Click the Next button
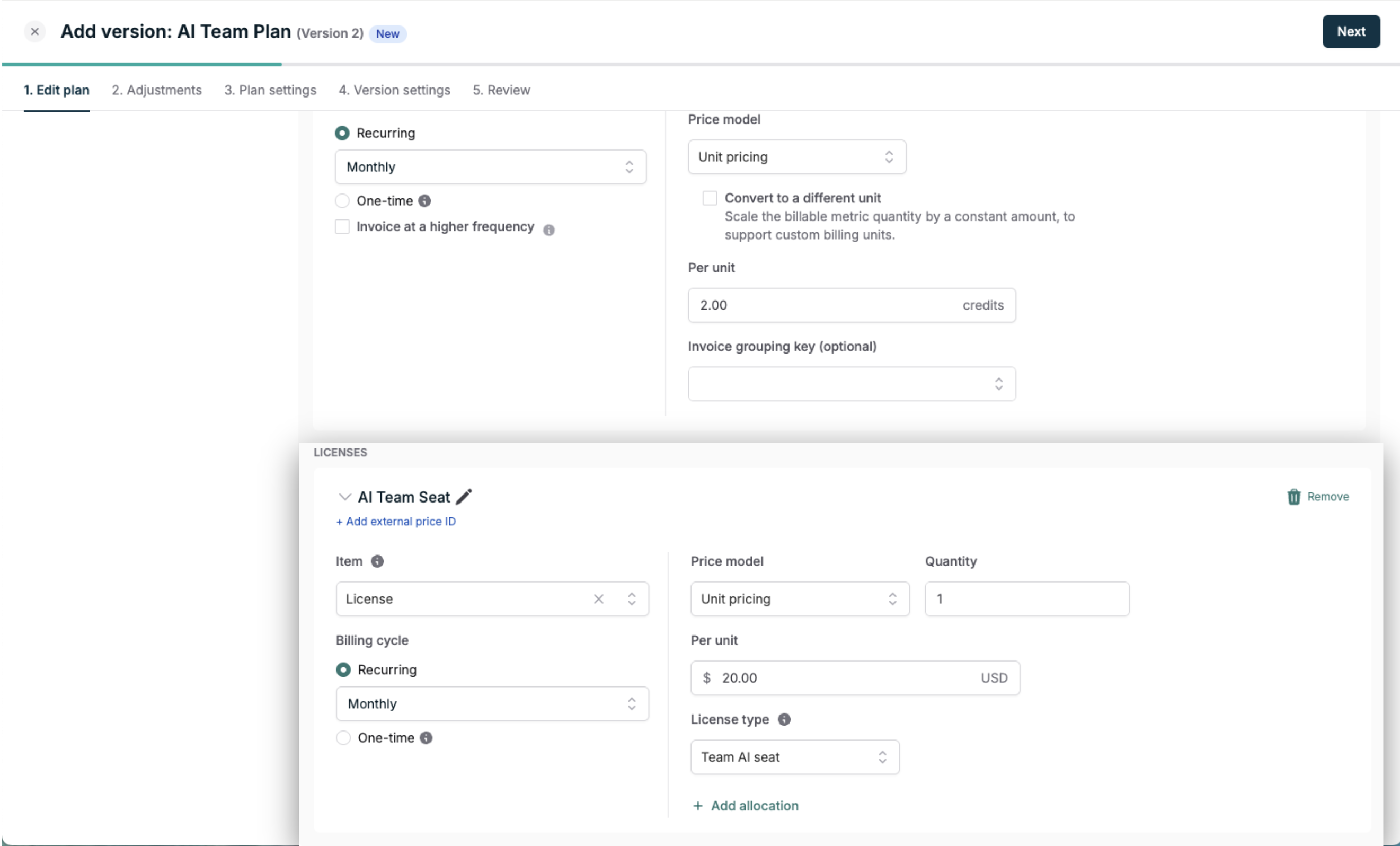Viewport: 1400px width, 846px height. tap(1350, 32)
